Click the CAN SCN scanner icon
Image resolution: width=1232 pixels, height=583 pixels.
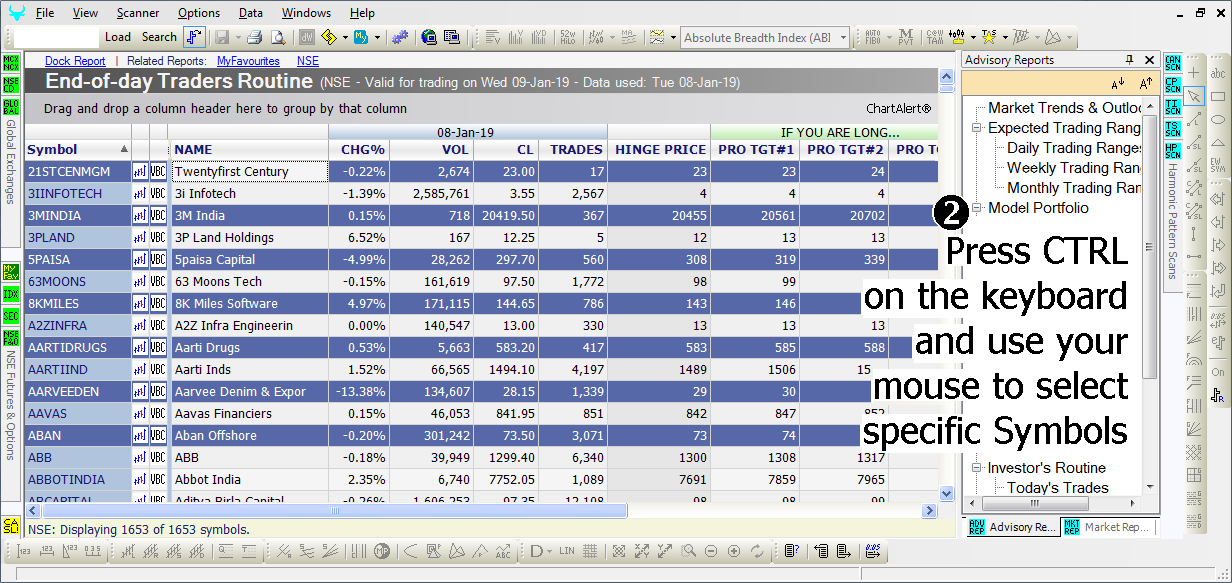(x=1173, y=63)
